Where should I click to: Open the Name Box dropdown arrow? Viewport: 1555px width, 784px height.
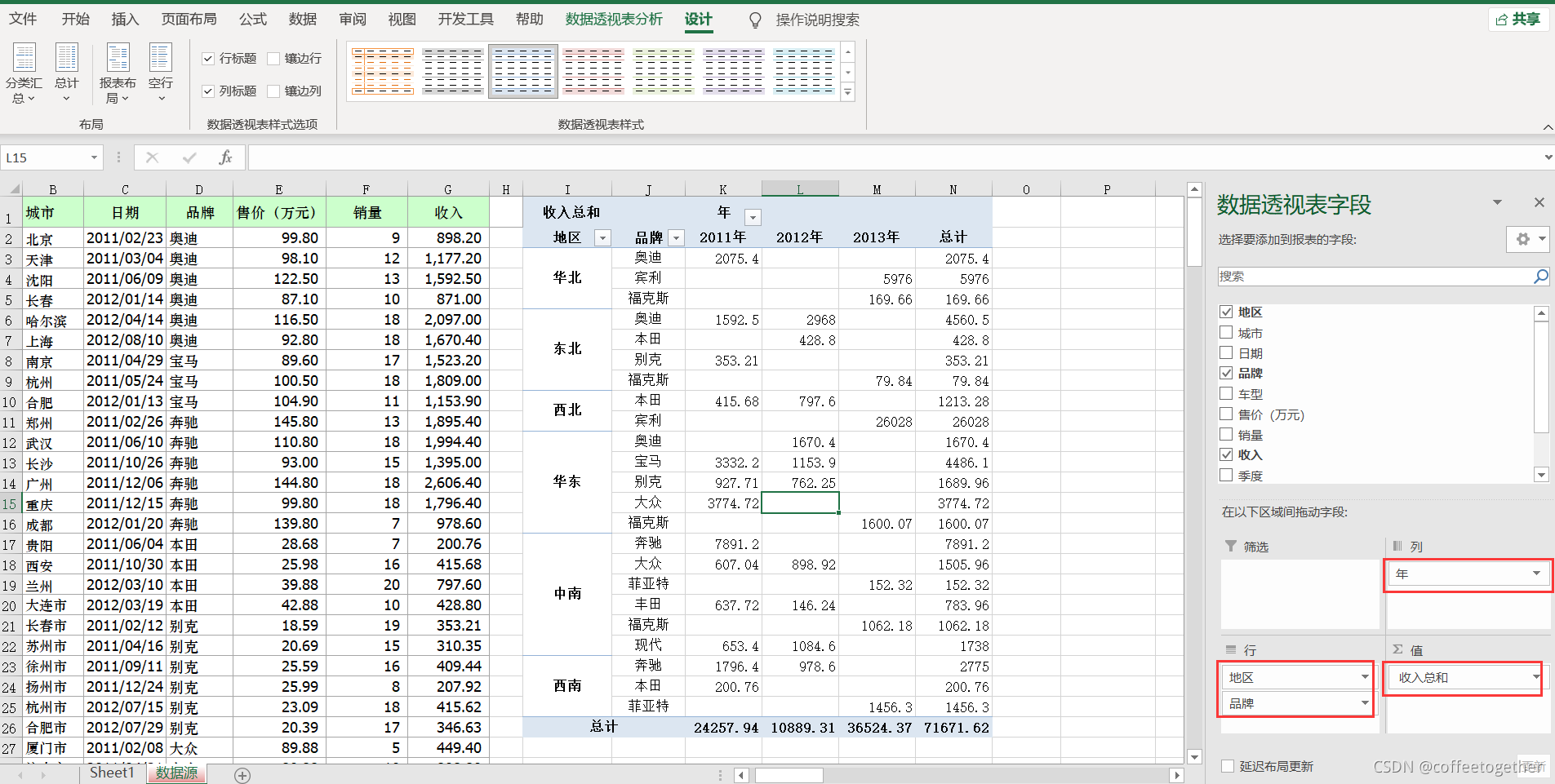(x=94, y=157)
